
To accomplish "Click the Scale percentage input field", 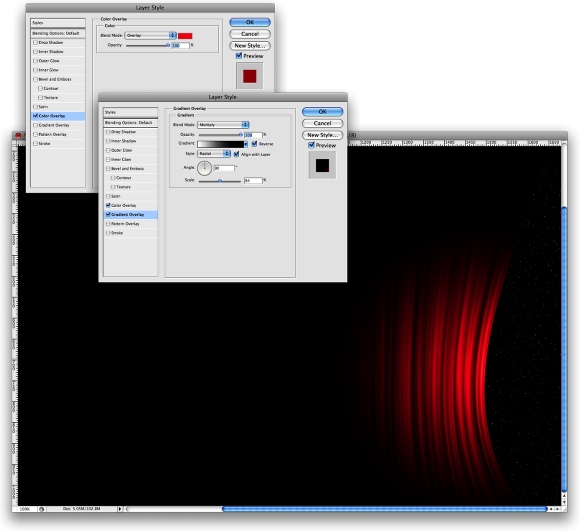I will click(x=253, y=180).
